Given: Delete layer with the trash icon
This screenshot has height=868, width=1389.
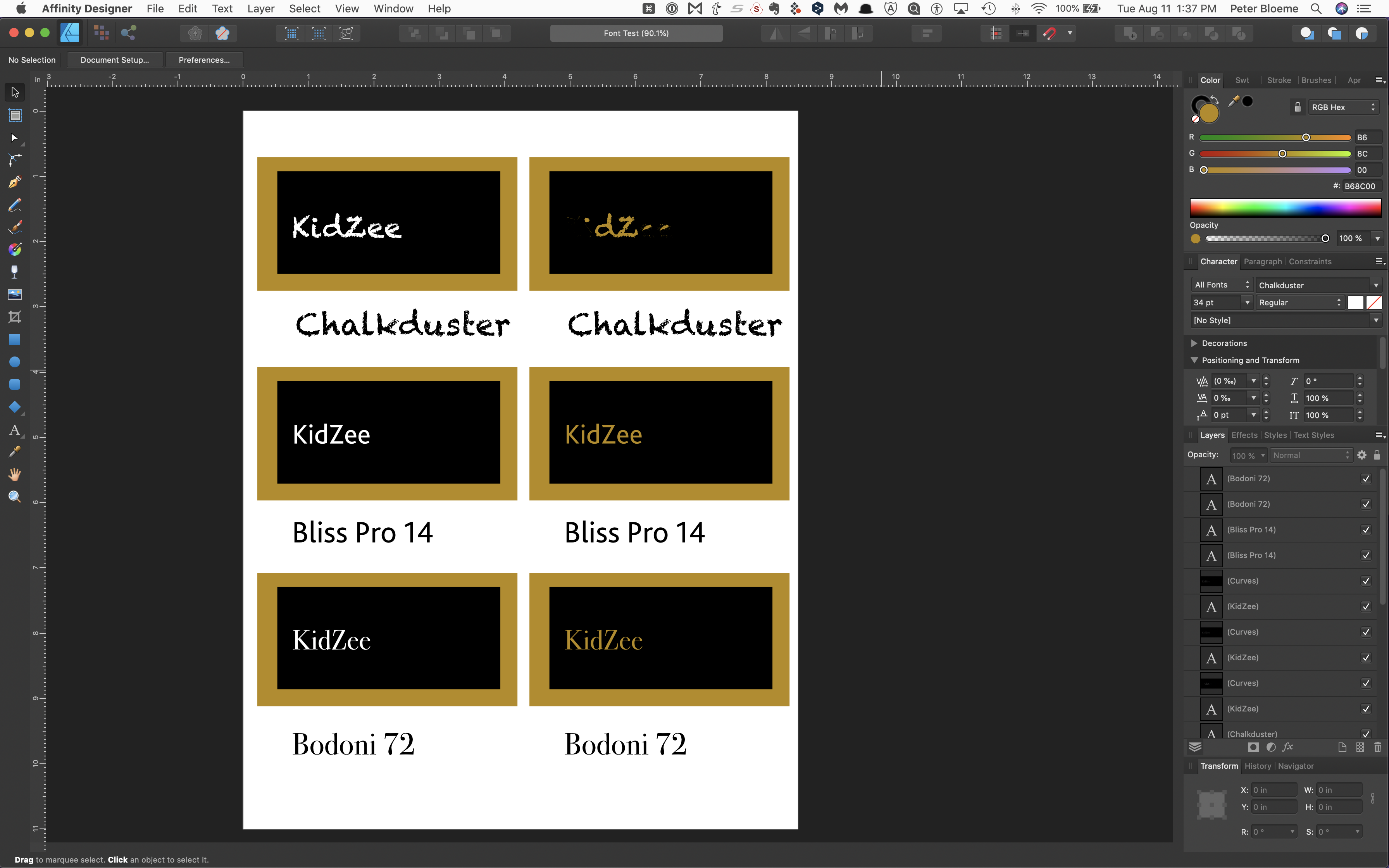Looking at the screenshot, I should coord(1377,747).
